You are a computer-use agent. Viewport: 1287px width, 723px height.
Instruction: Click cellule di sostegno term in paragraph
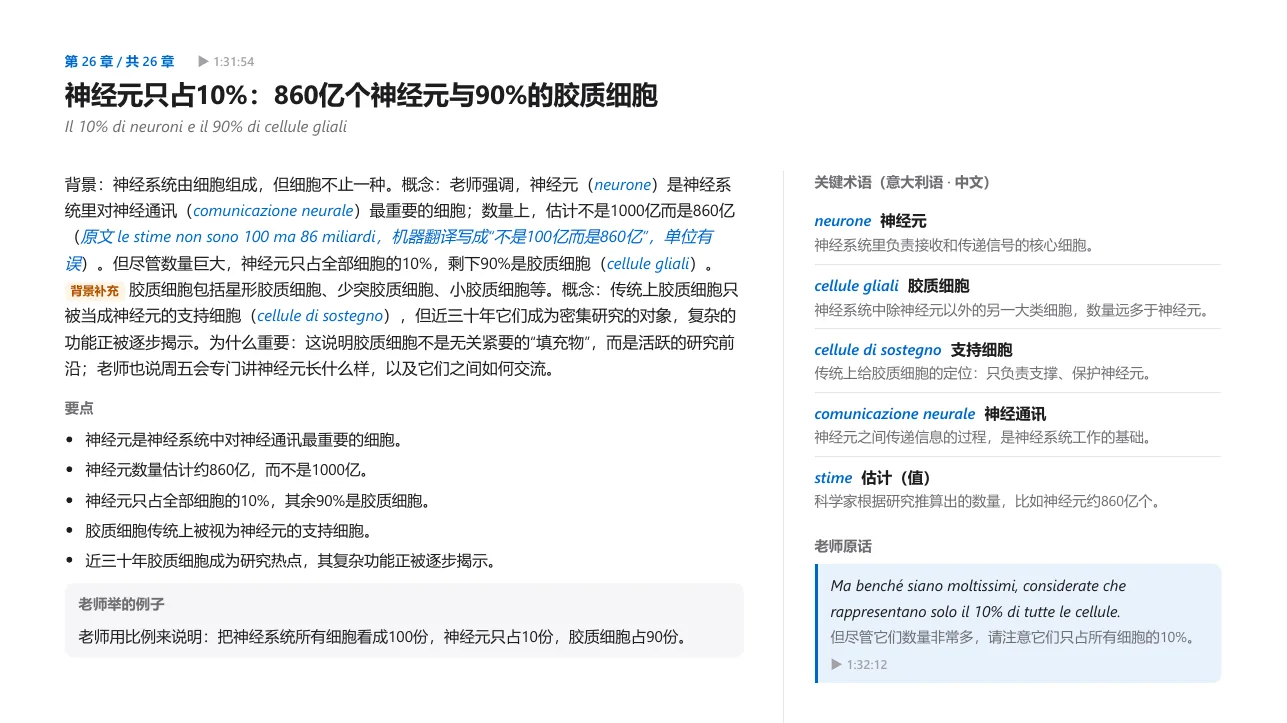[x=321, y=316]
